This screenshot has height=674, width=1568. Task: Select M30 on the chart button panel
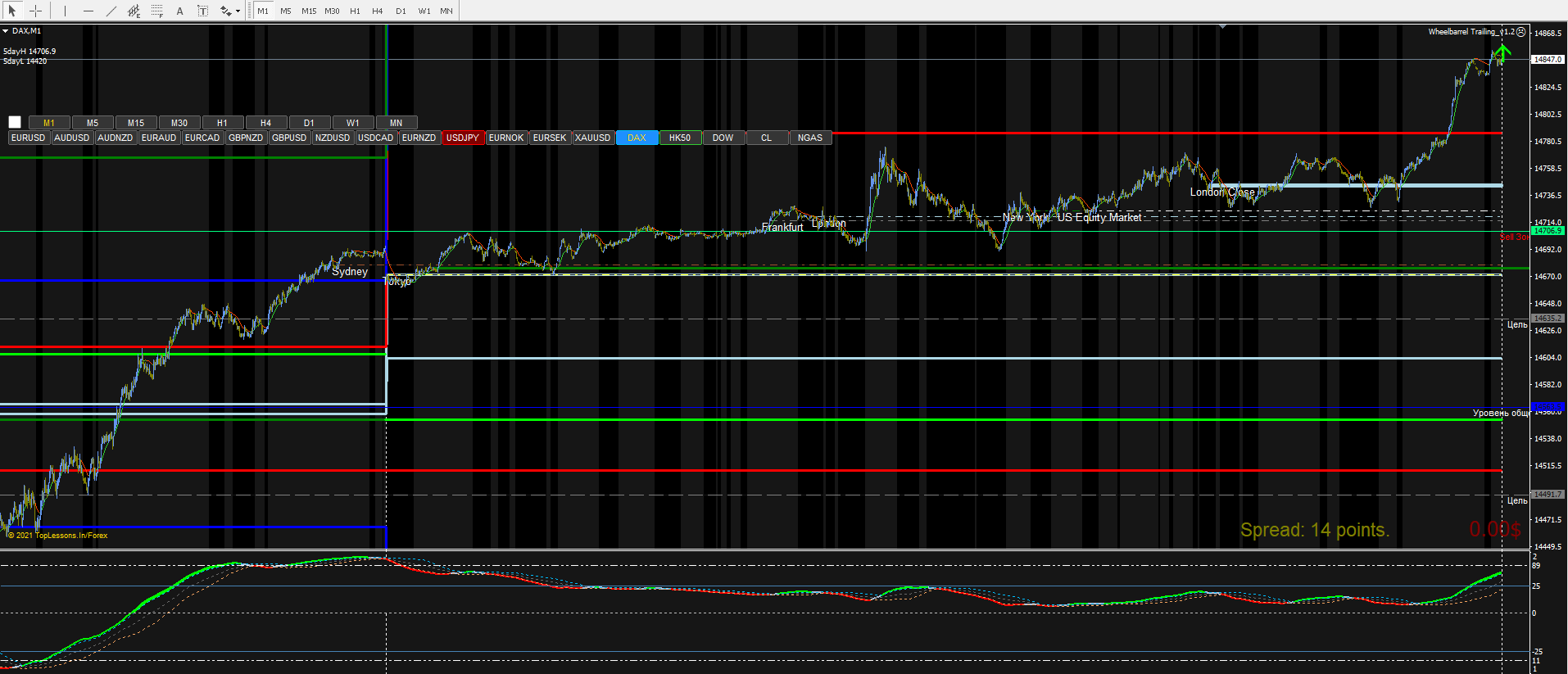(x=179, y=123)
